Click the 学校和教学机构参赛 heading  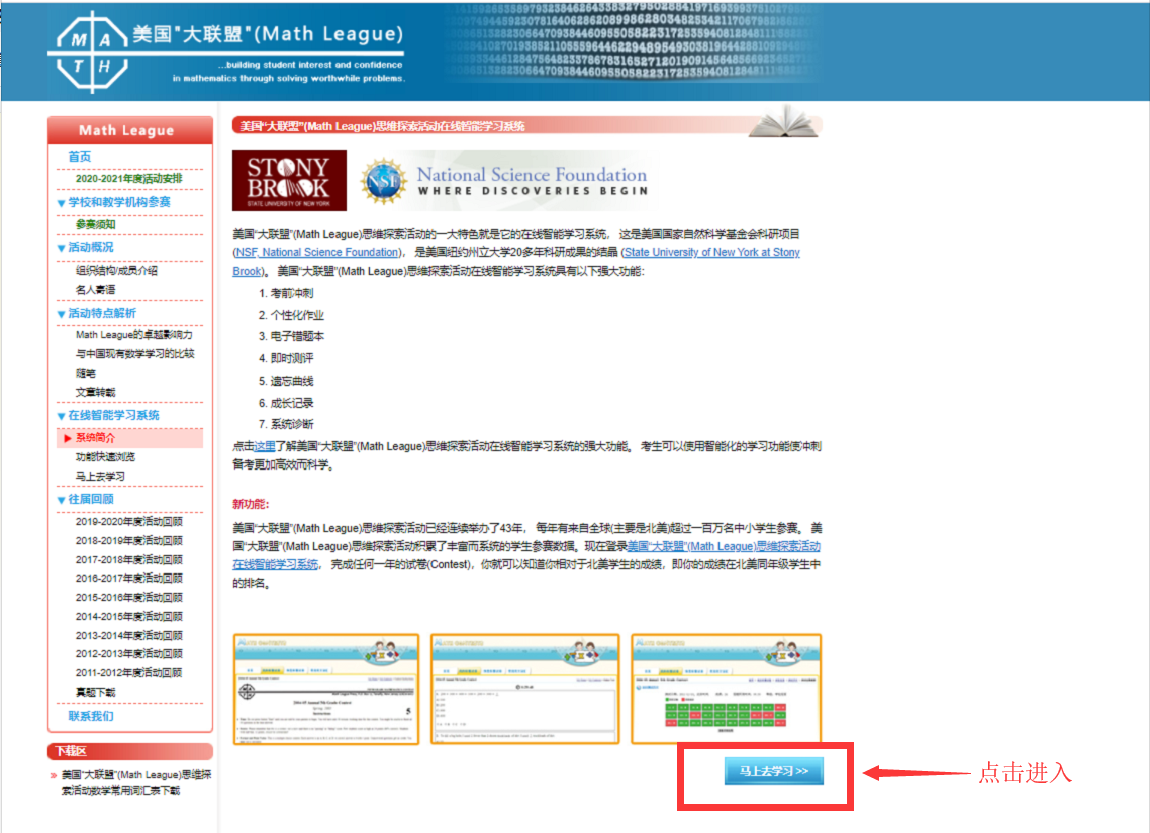(x=120, y=202)
